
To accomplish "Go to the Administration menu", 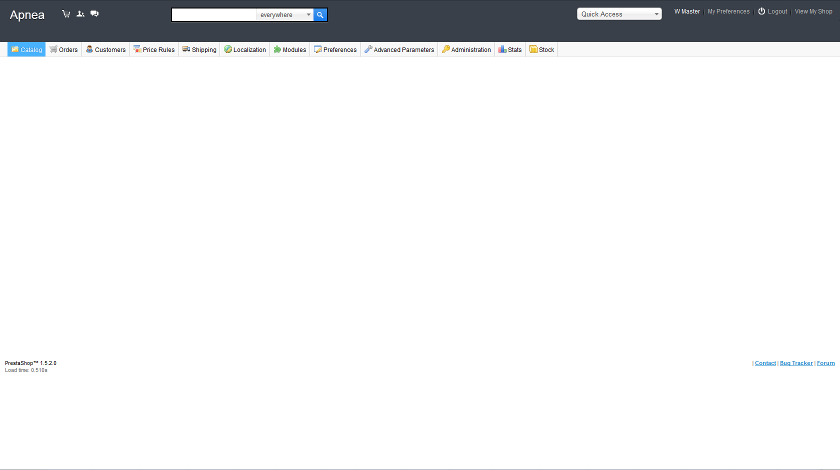I will [x=466, y=49].
